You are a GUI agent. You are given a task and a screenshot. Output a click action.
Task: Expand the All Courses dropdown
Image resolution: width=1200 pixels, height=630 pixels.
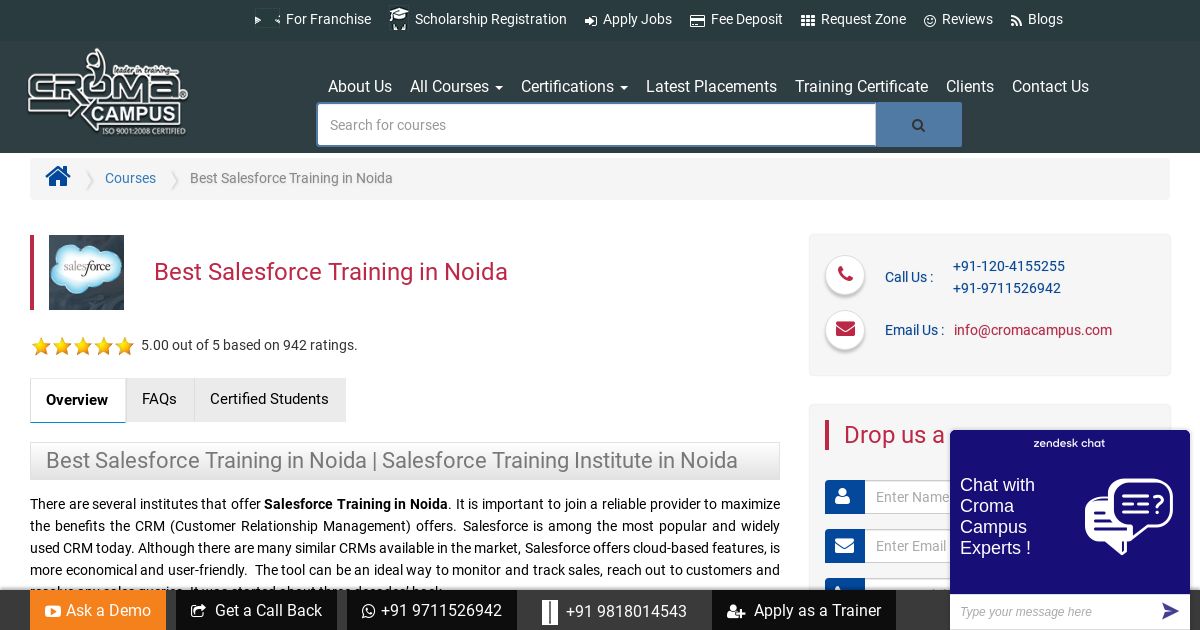tap(456, 87)
